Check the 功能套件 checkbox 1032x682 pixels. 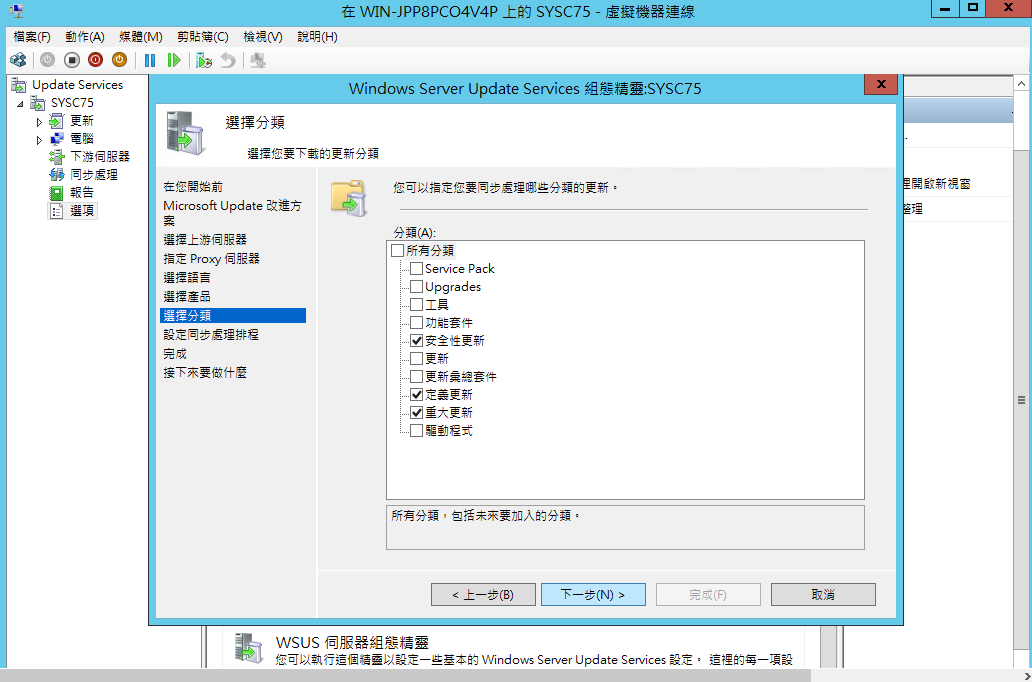pyautogui.click(x=416, y=323)
